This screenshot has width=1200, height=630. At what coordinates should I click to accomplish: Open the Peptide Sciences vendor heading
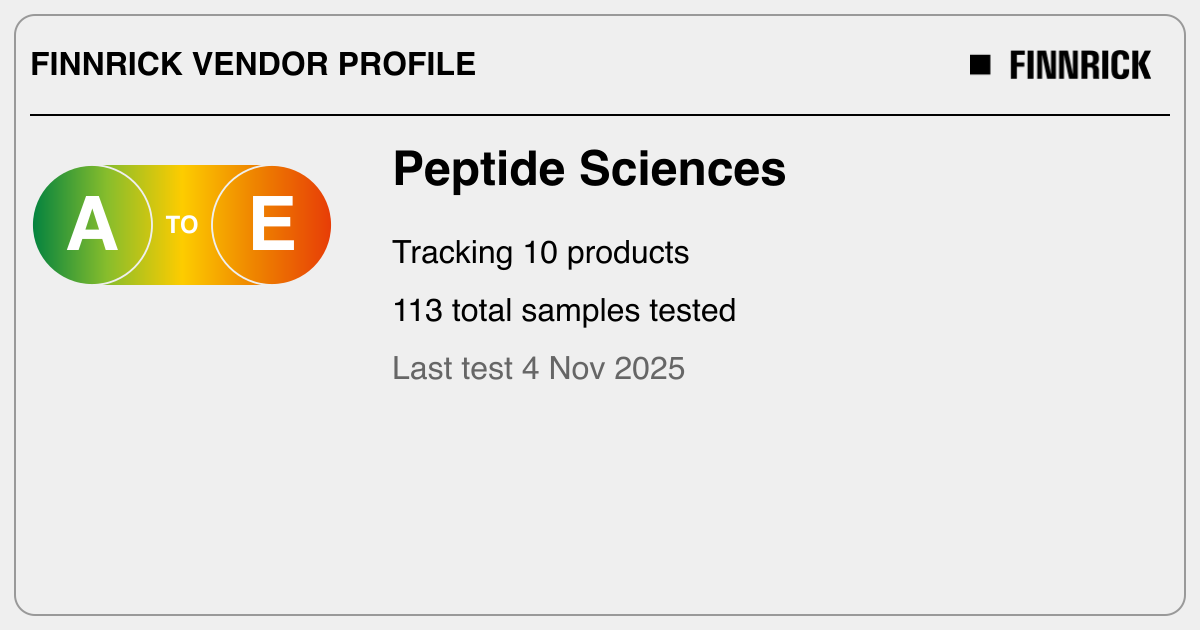point(589,169)
